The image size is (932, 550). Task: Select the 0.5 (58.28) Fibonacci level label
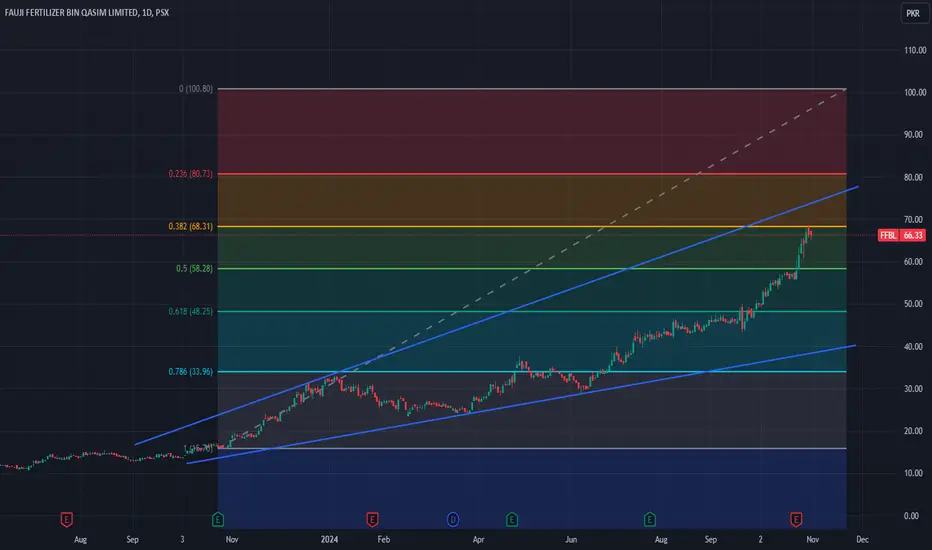click(194, 268)
